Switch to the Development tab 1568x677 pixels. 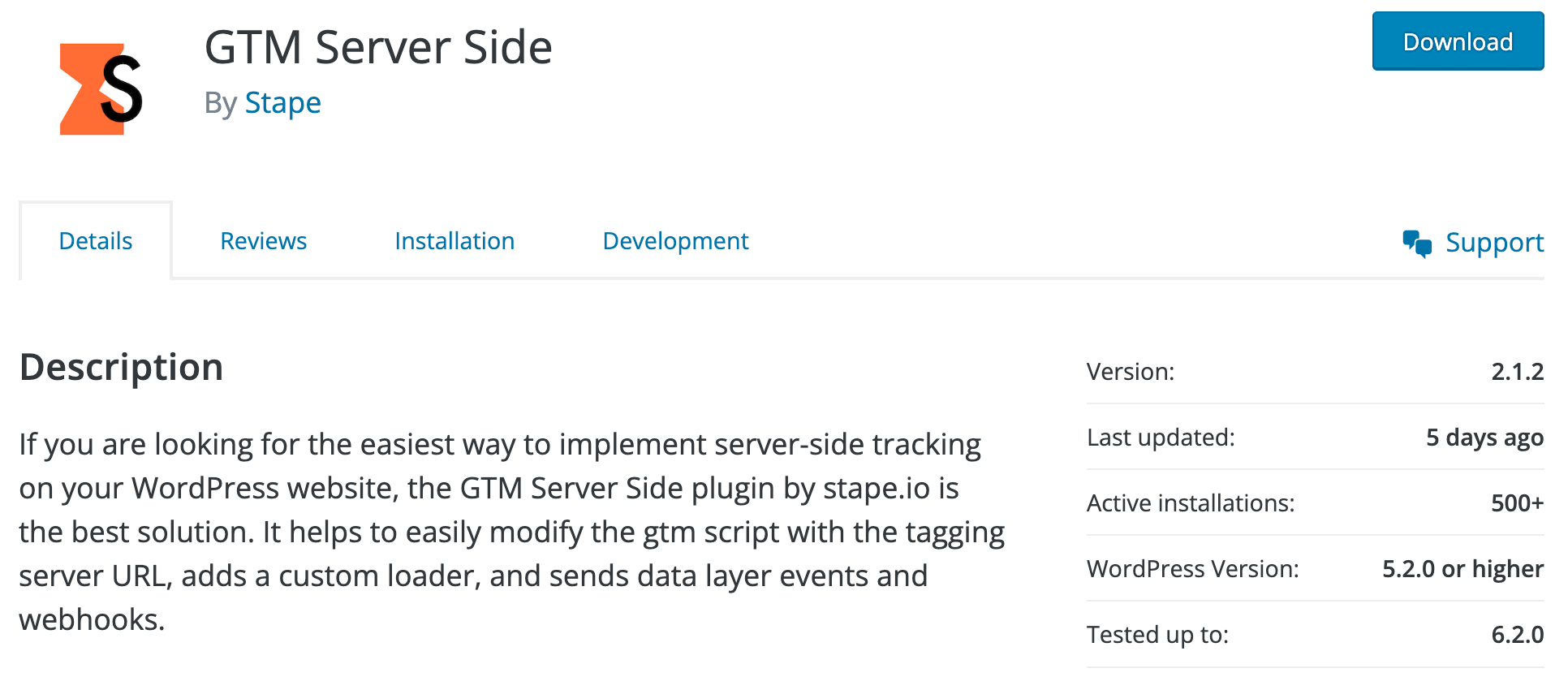coord(674,240)
